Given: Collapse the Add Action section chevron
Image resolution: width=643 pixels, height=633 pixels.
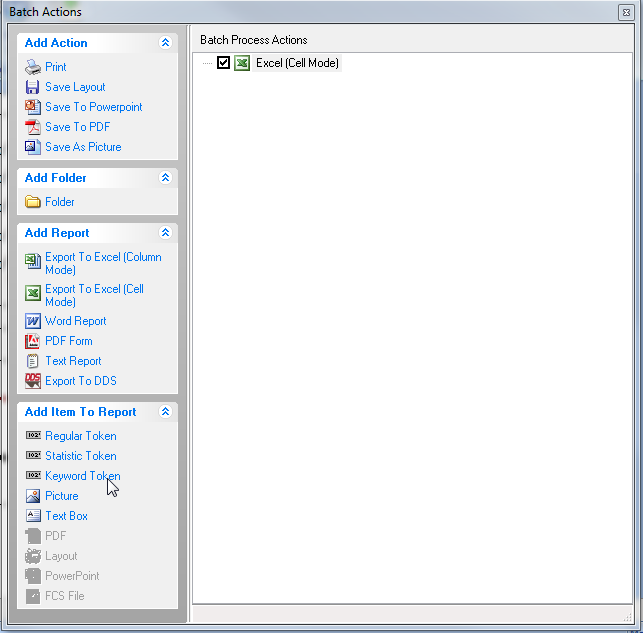Looking at the screenshot, I should coord(165,42).
